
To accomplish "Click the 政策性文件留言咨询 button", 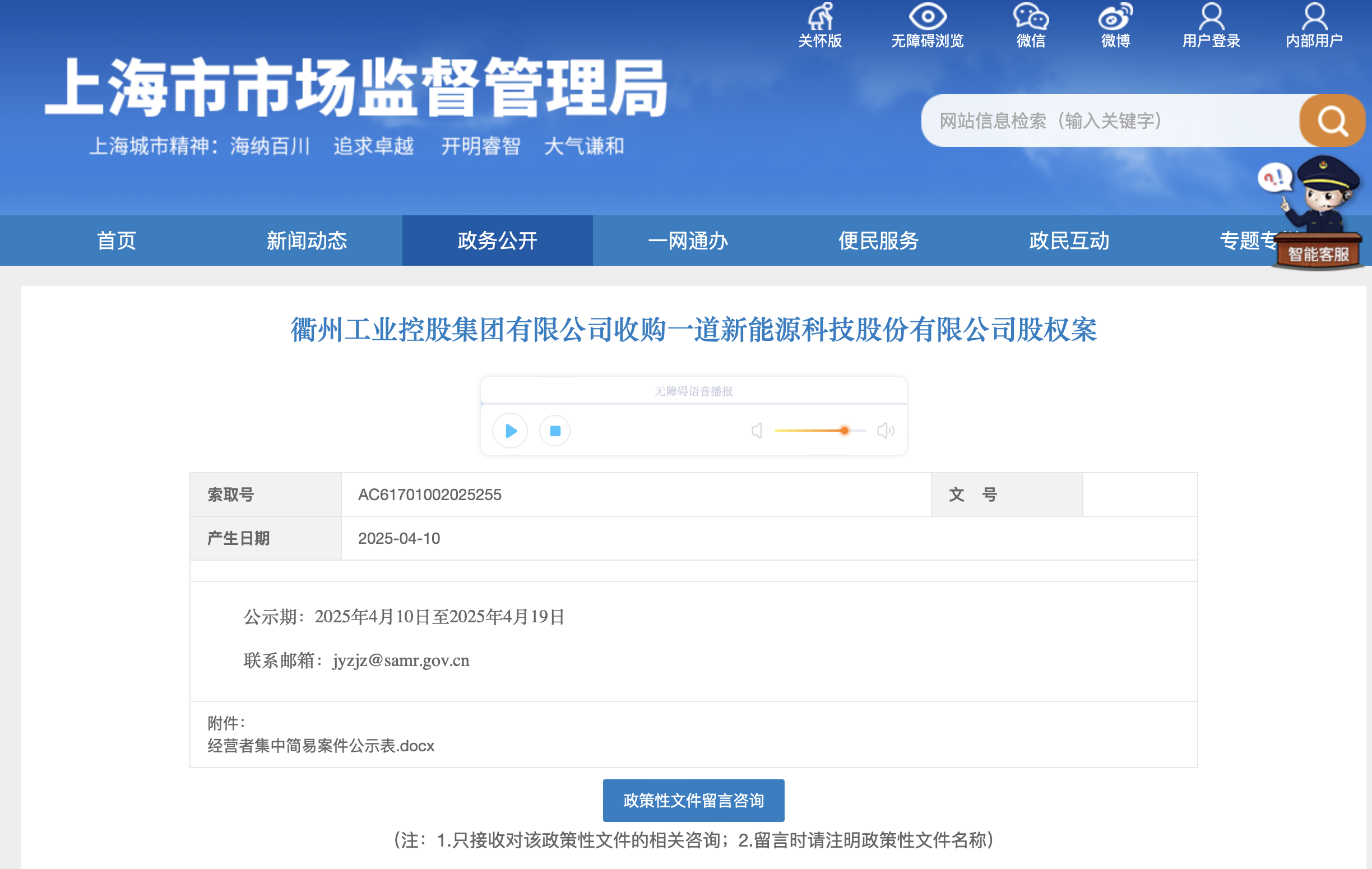I will (x=693, y=800).
